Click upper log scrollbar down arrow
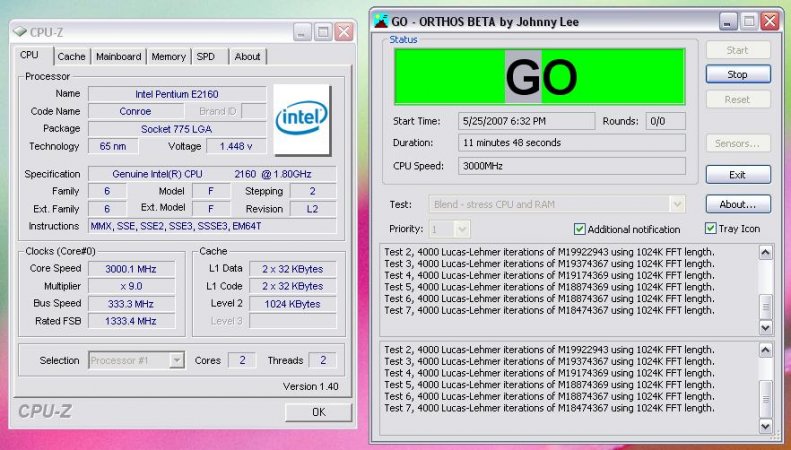Screen dimensions: 791x450 (766, 328)
